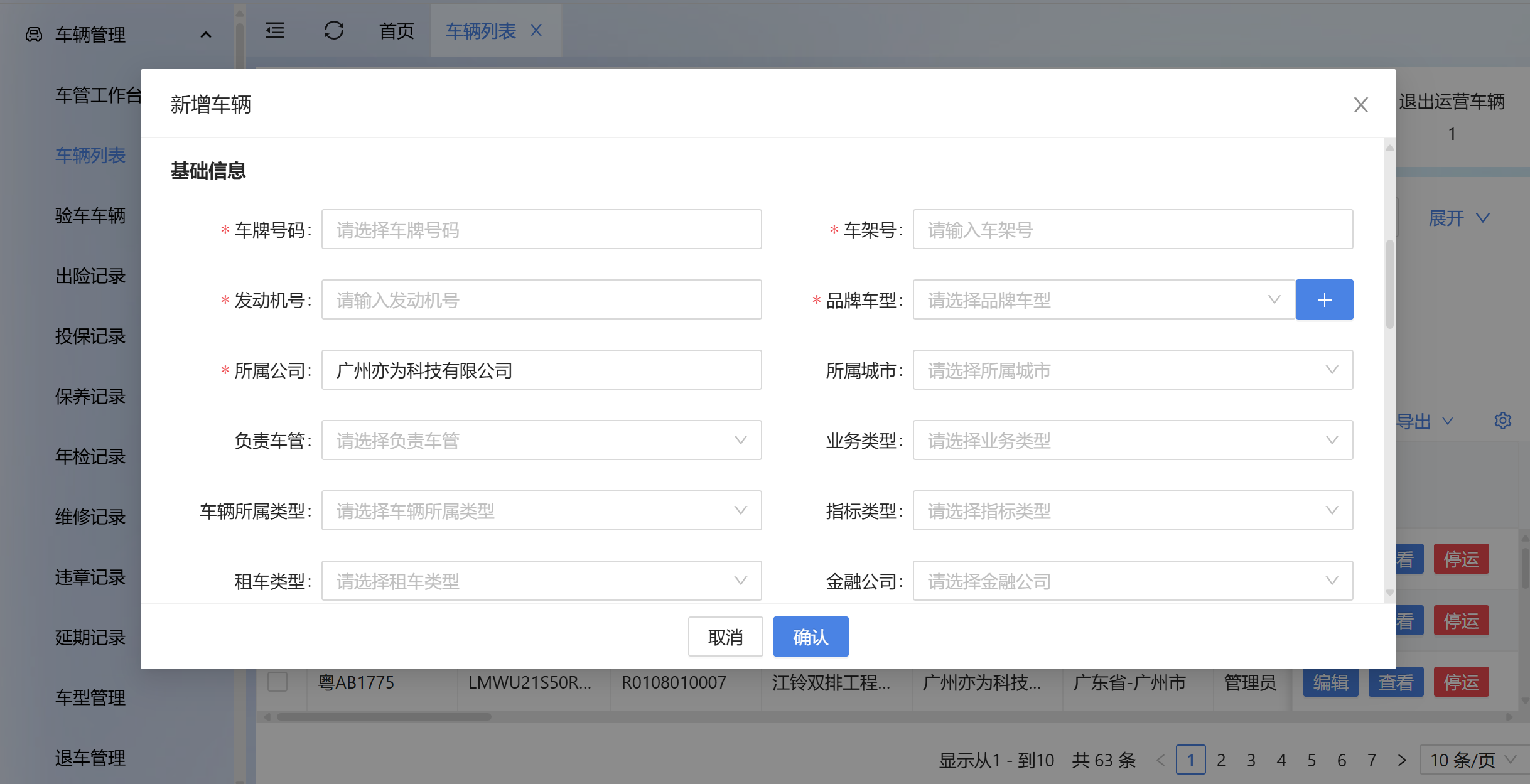Close the 新增车辆 dialog with X
The height and width of the screenshot is (784, 1530).
point(1360,105)
